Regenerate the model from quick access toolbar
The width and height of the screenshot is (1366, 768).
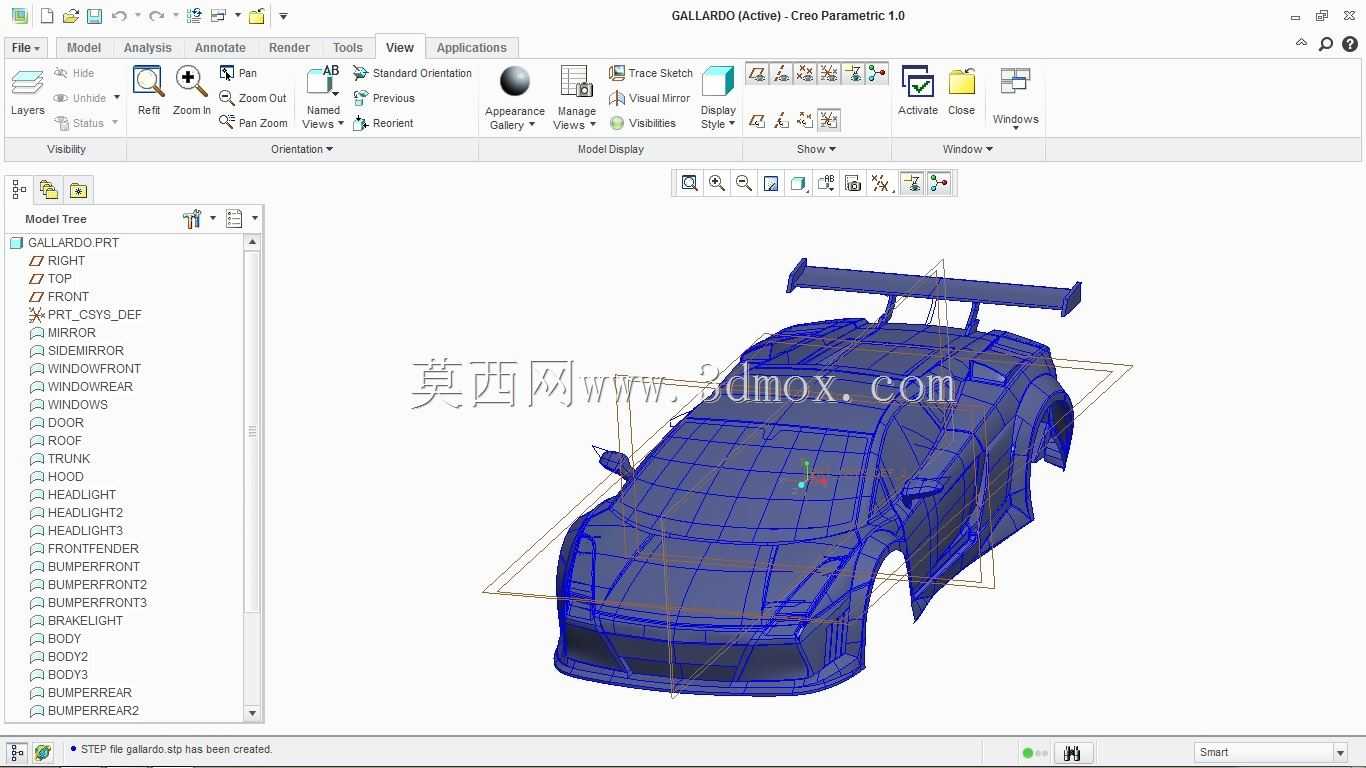pos(194,16)
